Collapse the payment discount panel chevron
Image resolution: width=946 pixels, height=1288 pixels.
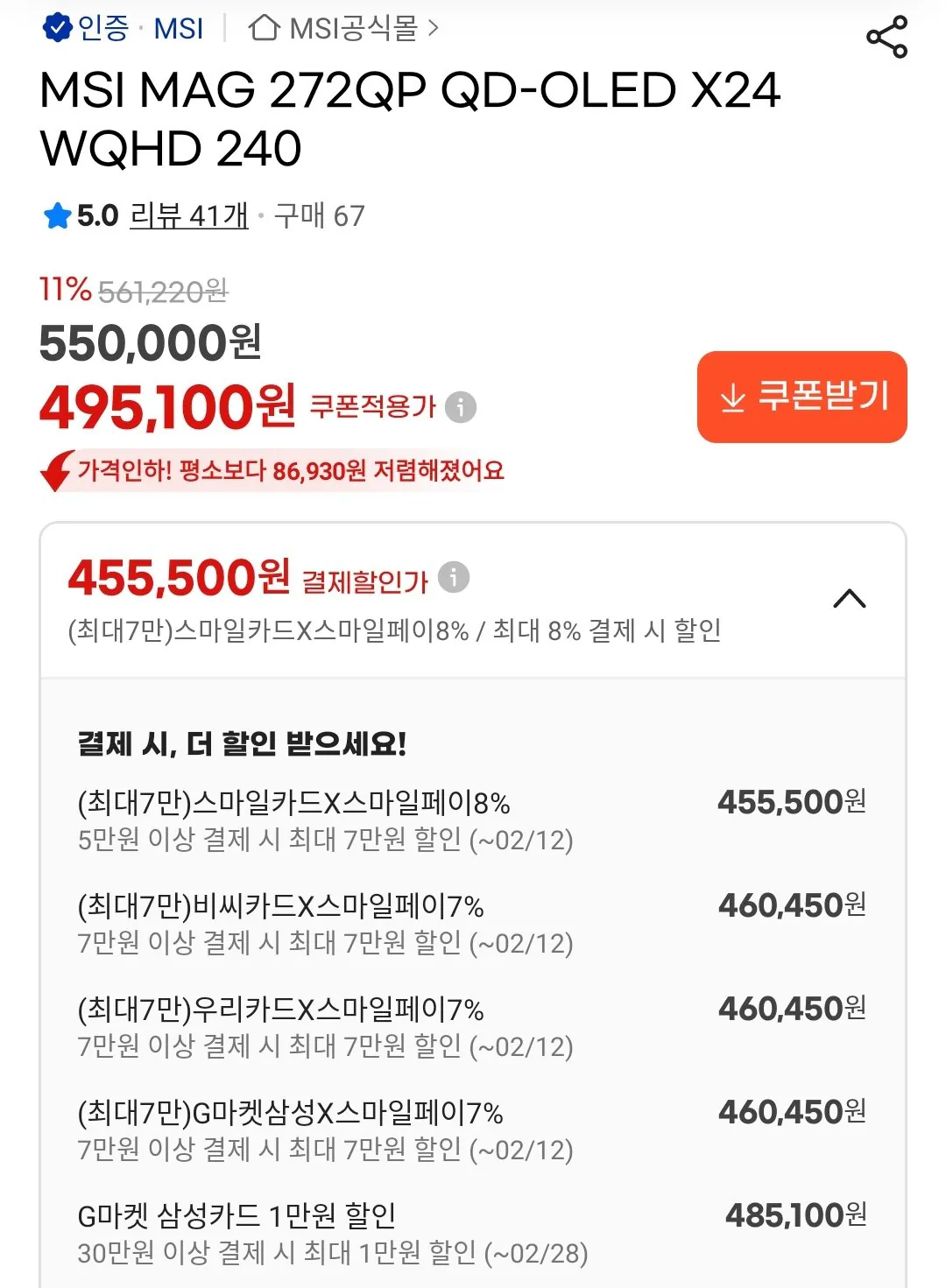849,599
